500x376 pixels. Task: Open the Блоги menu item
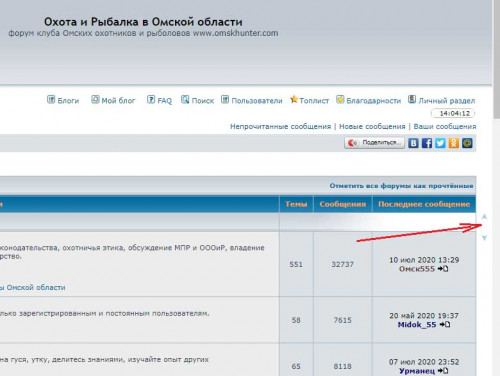pyautogui.click(x=63, y=100)
